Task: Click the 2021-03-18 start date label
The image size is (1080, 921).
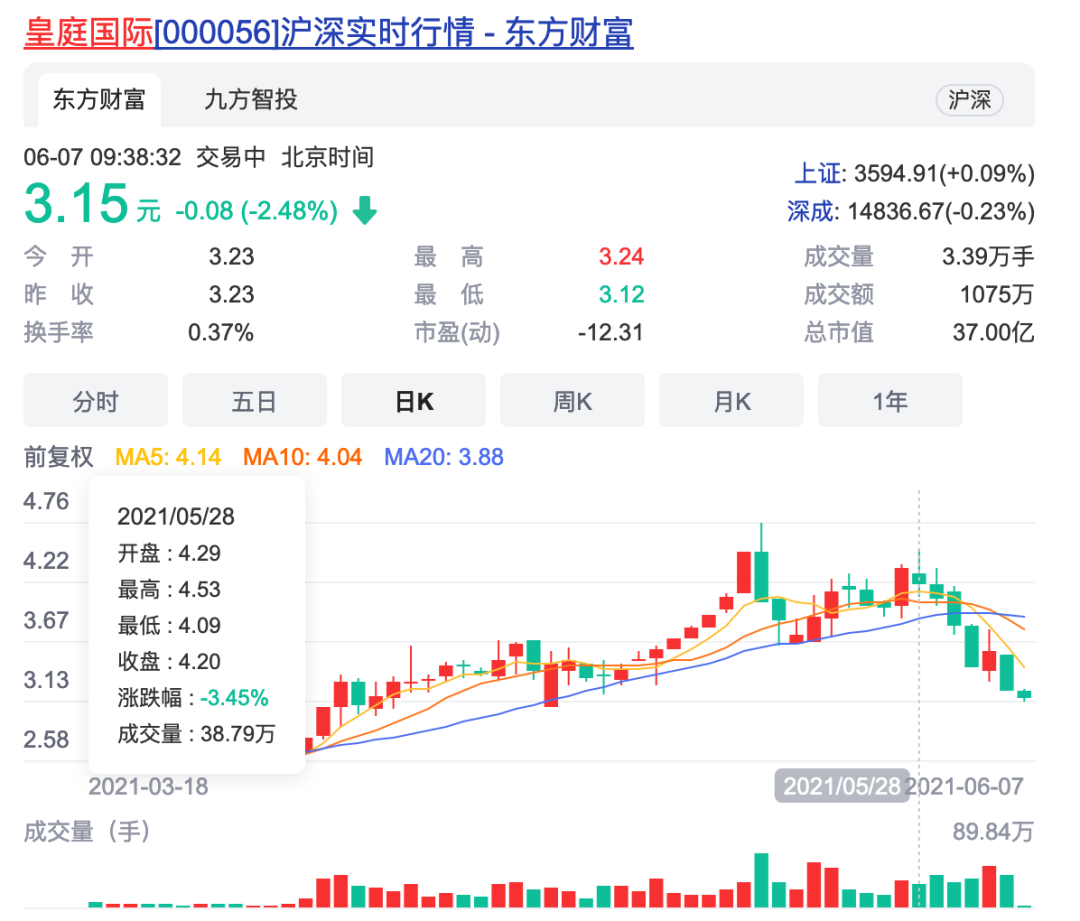Action: click(x=148, y=786)
